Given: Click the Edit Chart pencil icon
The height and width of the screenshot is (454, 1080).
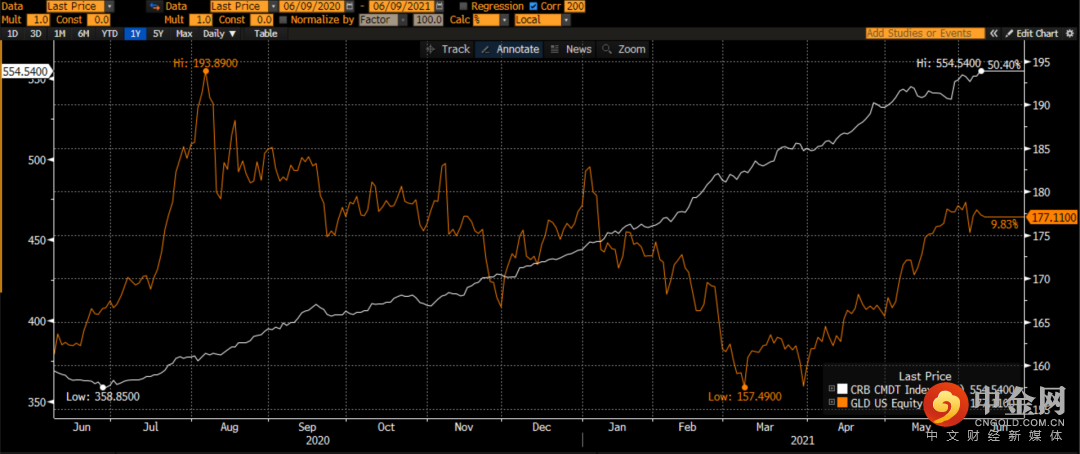Looking at the screenshot, I should pyautogui.click(x=1009, y=33).
